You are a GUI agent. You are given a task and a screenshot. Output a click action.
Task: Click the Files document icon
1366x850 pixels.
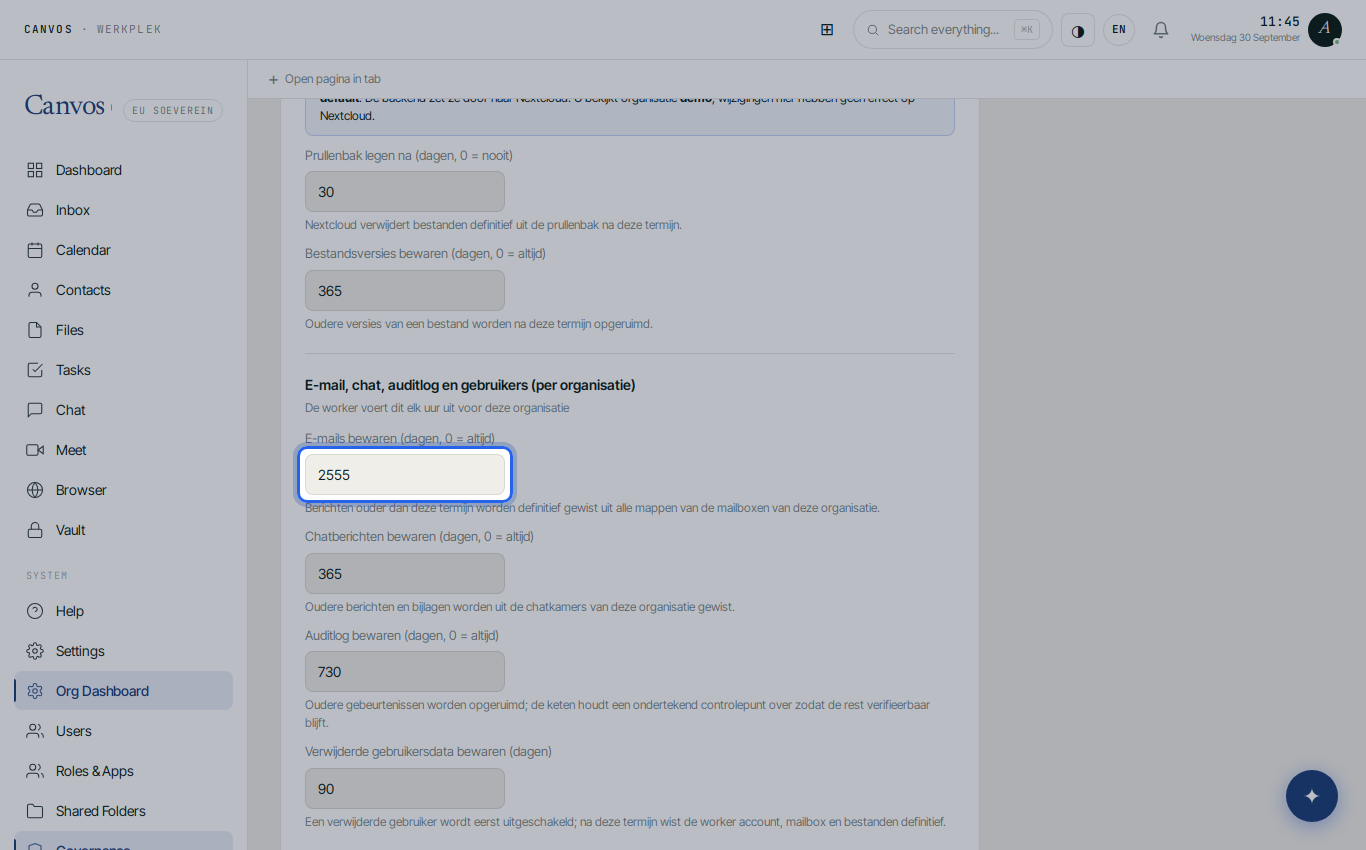[x=35, y=330]
